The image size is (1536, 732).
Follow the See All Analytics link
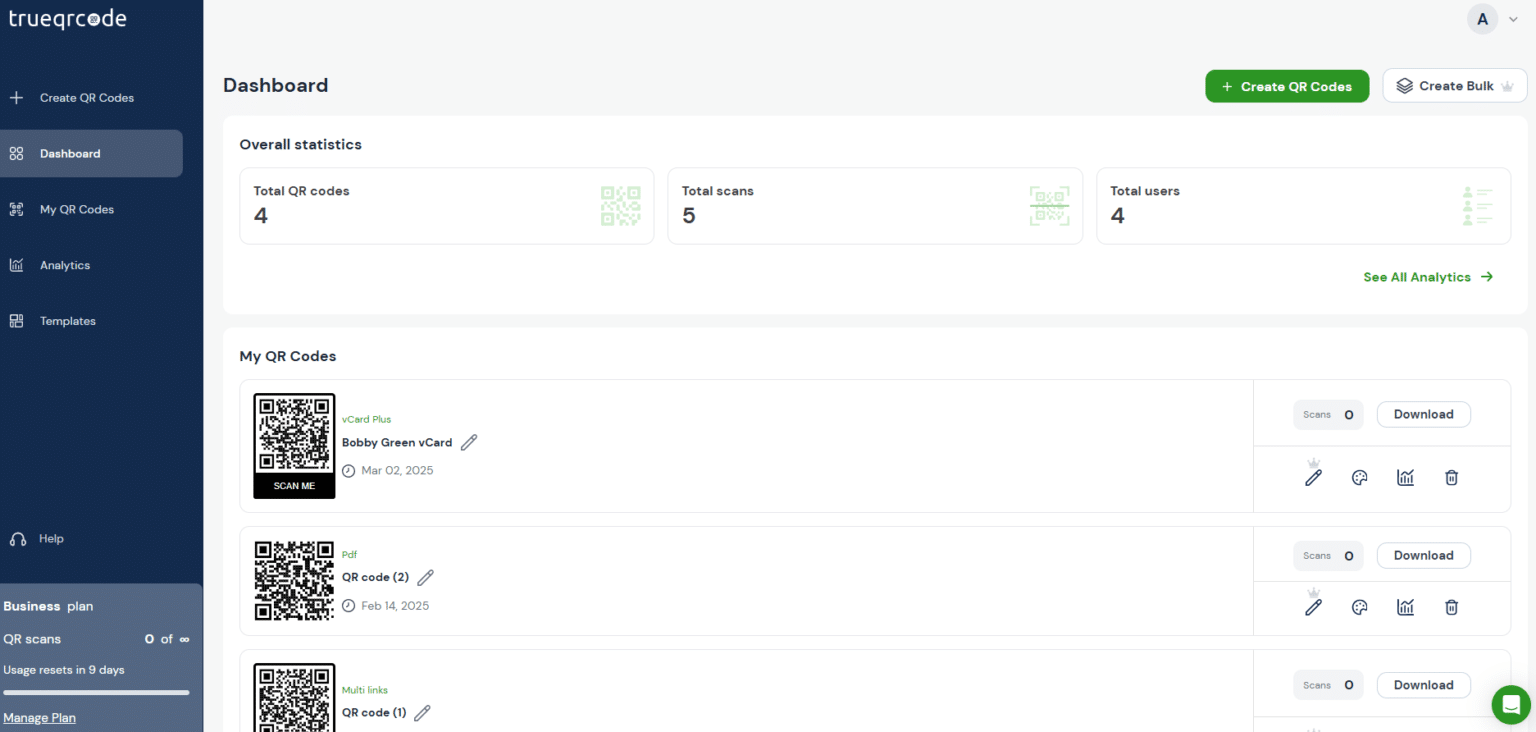(1427, 277)
